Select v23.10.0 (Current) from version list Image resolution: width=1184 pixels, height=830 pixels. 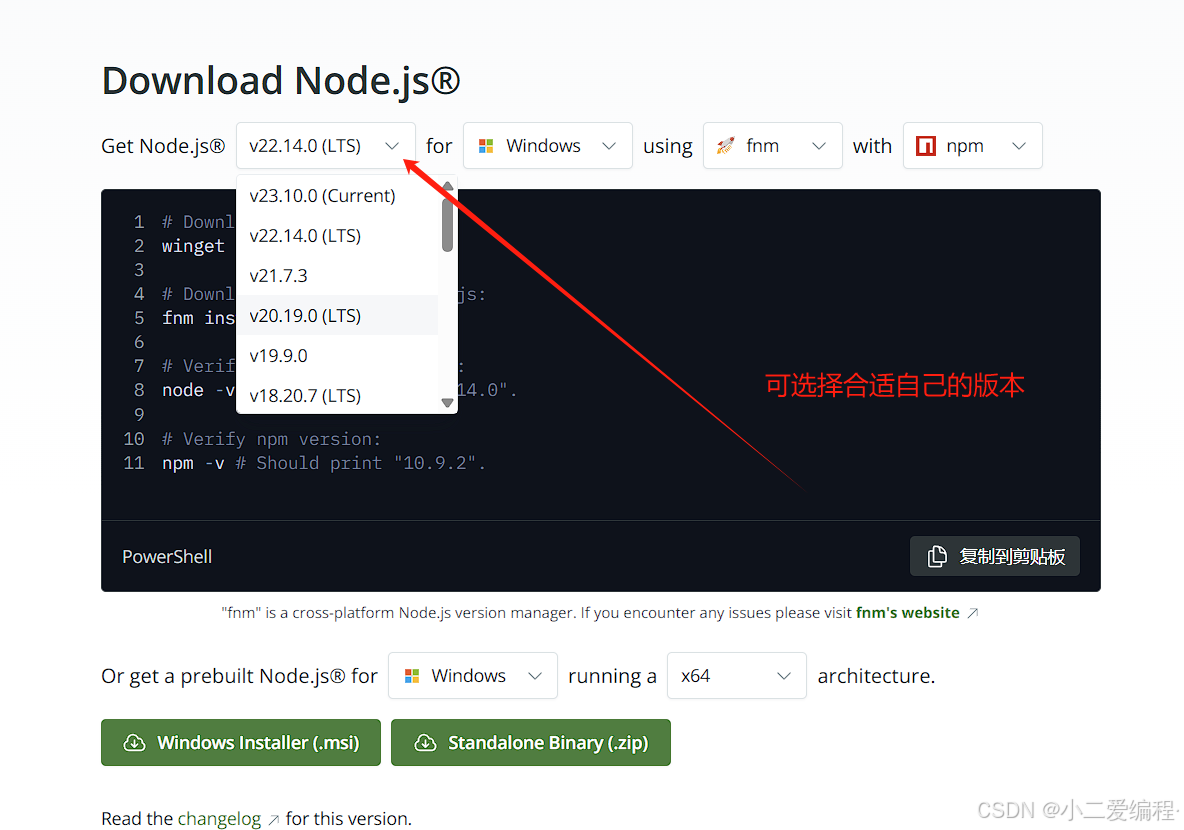click(x=338, y=196)
